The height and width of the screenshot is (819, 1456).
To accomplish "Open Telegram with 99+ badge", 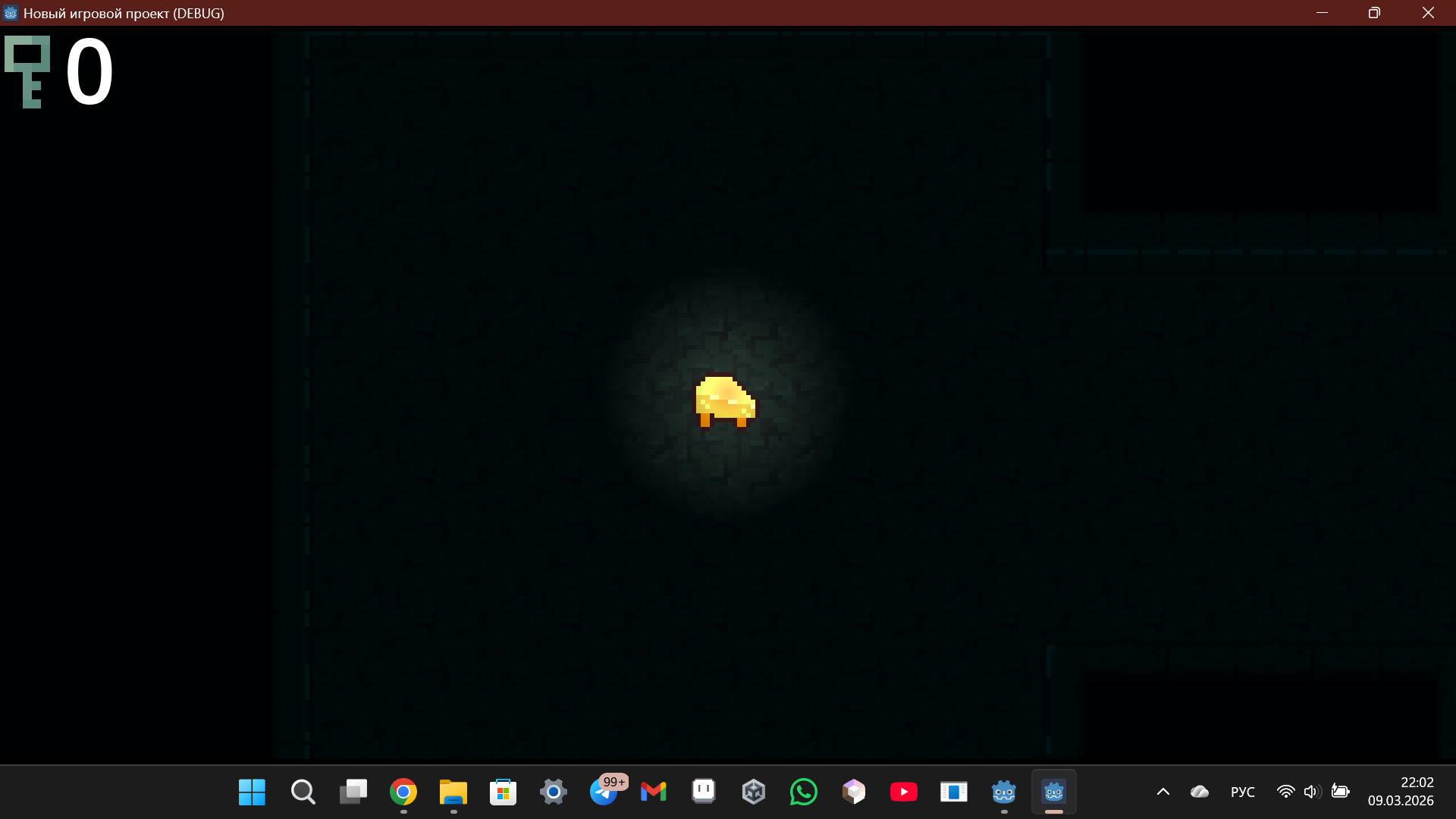I will tap(604, 792).
